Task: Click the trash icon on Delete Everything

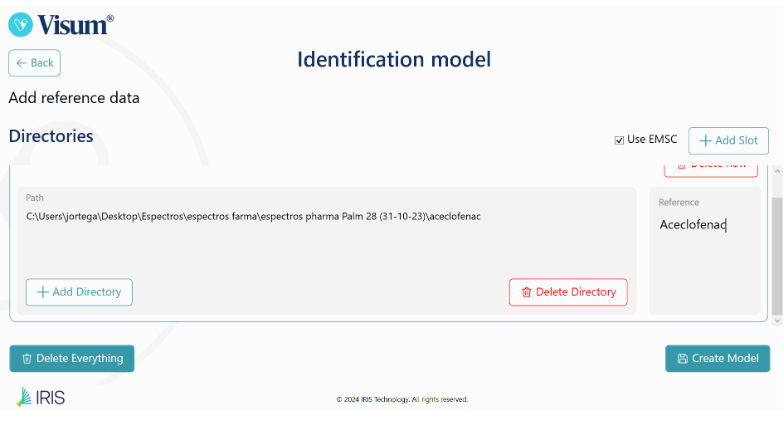Action: coord(27,359)
